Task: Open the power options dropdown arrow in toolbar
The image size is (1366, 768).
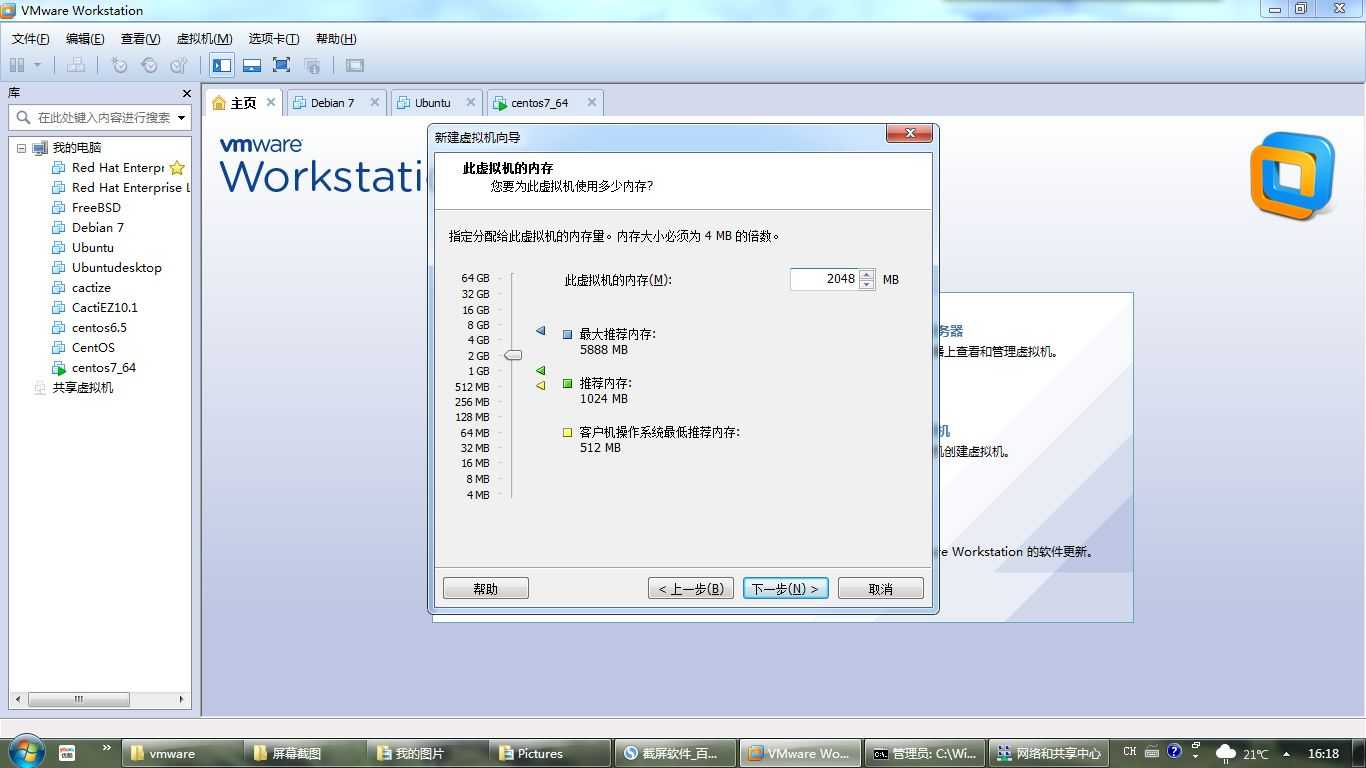Action: pyautogui.click(x=38, y=65)
